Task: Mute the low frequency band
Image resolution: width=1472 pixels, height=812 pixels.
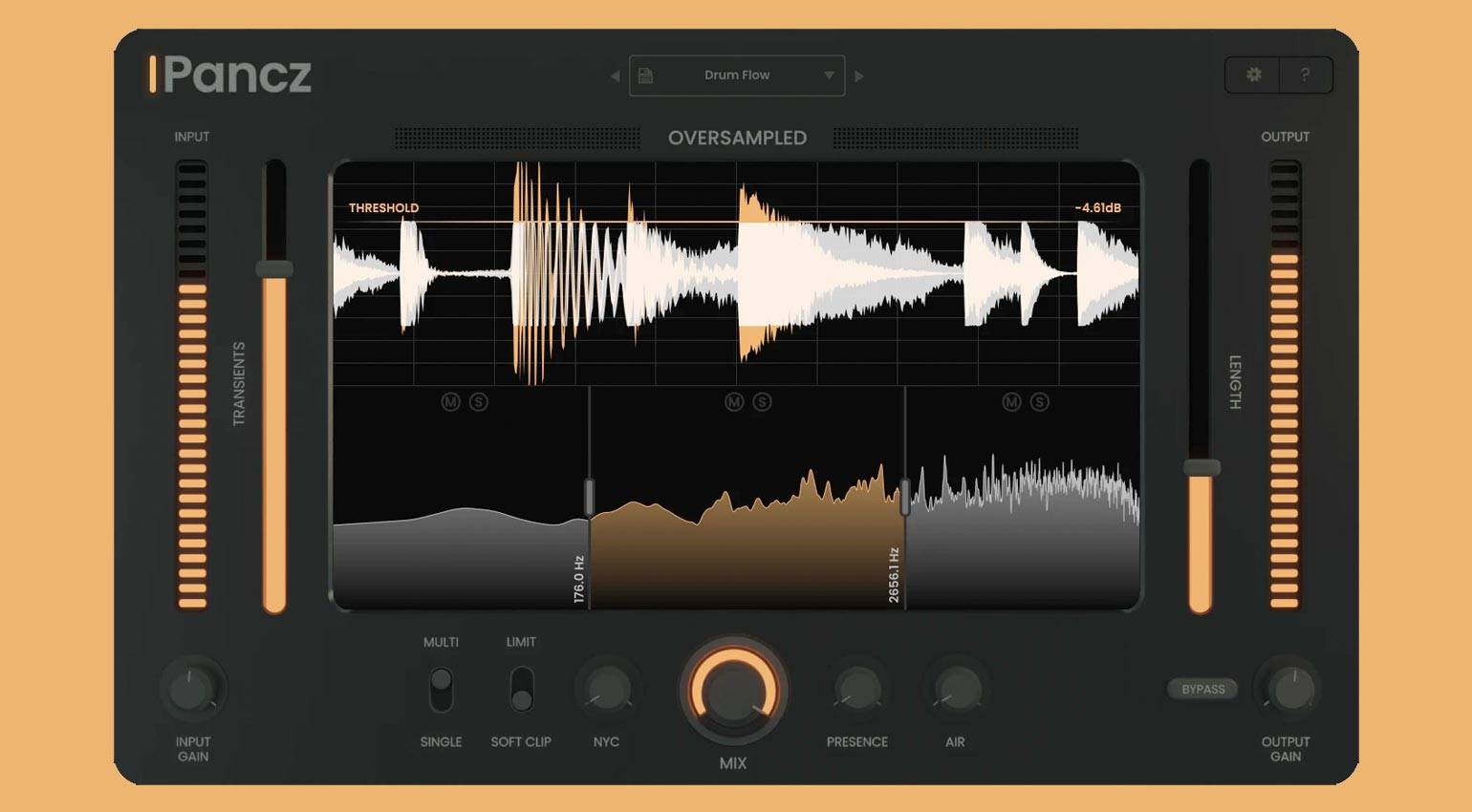Action: click(x=450, y=402)
